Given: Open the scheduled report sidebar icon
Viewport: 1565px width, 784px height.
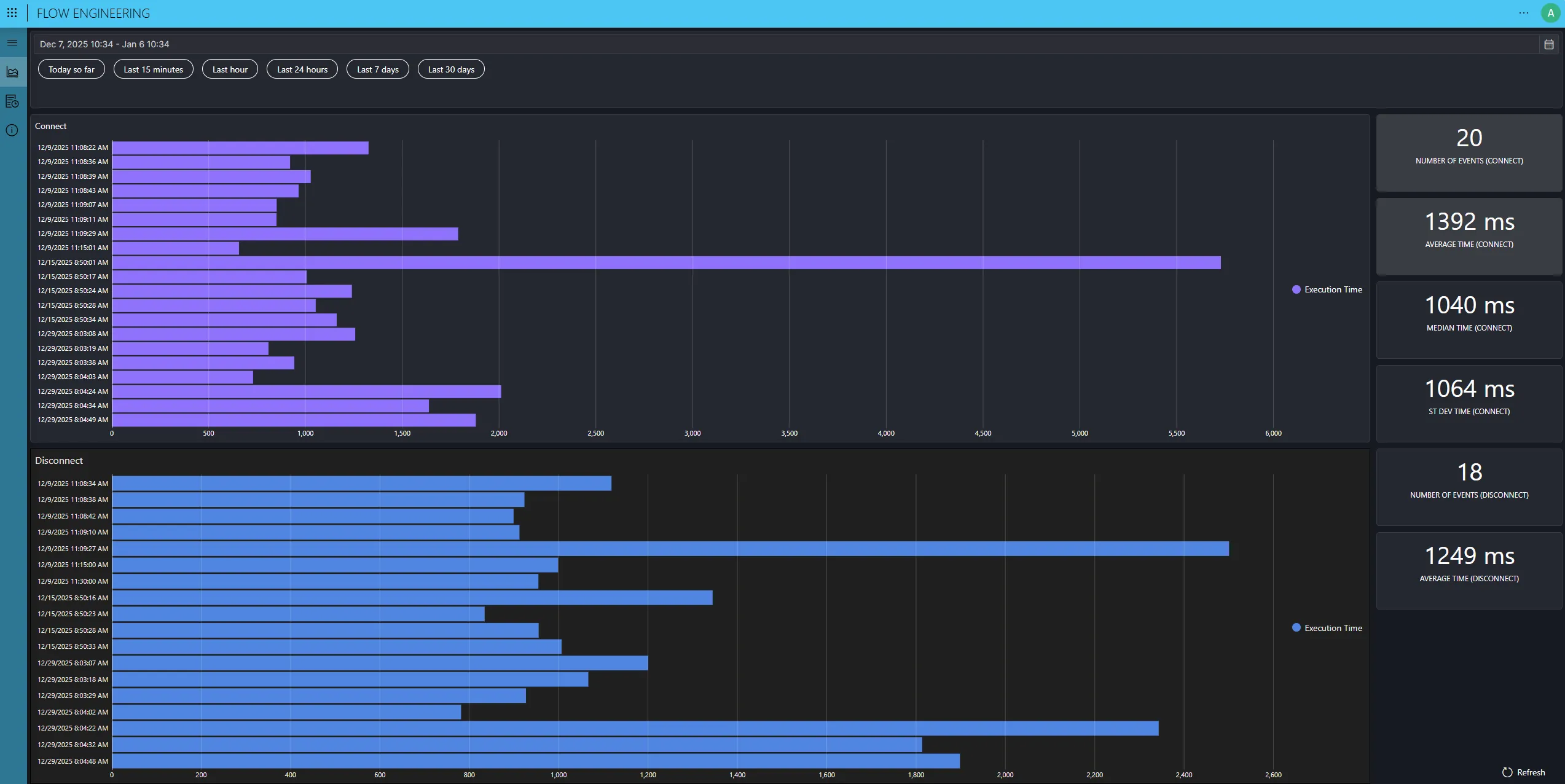Looking at the screenshot, I should pyautogui.click(x=12, y=101).
